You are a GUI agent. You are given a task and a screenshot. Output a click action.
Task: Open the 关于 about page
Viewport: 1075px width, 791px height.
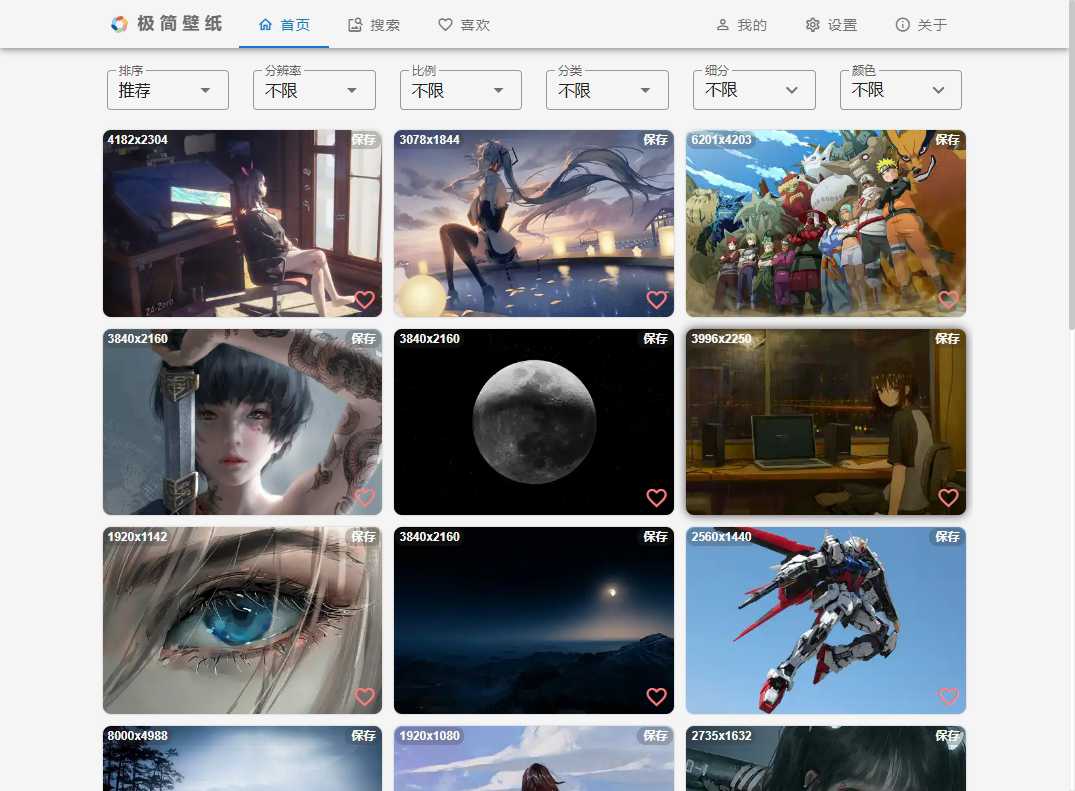(921, 25)
